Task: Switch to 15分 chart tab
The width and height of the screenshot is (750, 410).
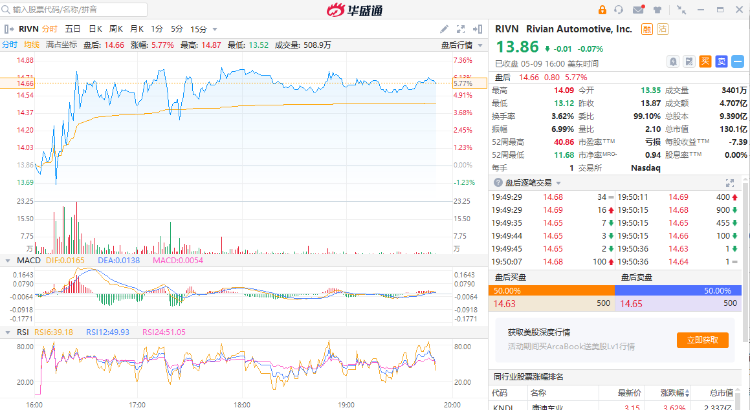Action: [x=199, y=29]
